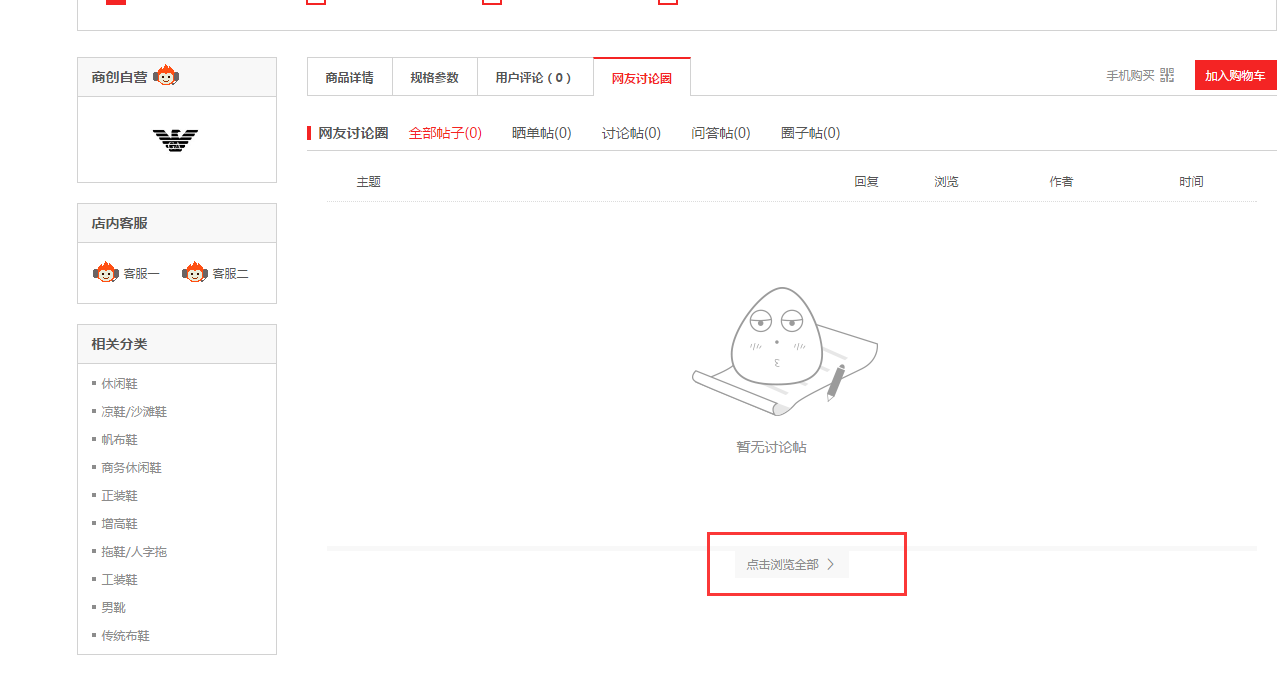This screenshot has width=1280, height=675.
Task: Filter by 讨论帖(0)
Action: [x=631, y=133]
